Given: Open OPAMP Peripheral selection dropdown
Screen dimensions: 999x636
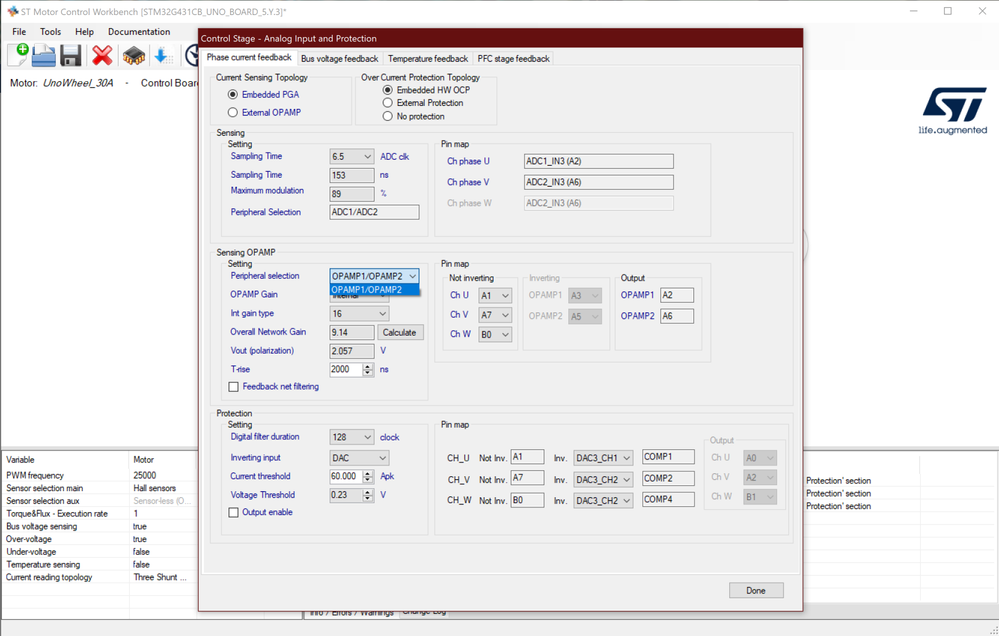Looking at the screenshot, I should (x=374, y=276).
